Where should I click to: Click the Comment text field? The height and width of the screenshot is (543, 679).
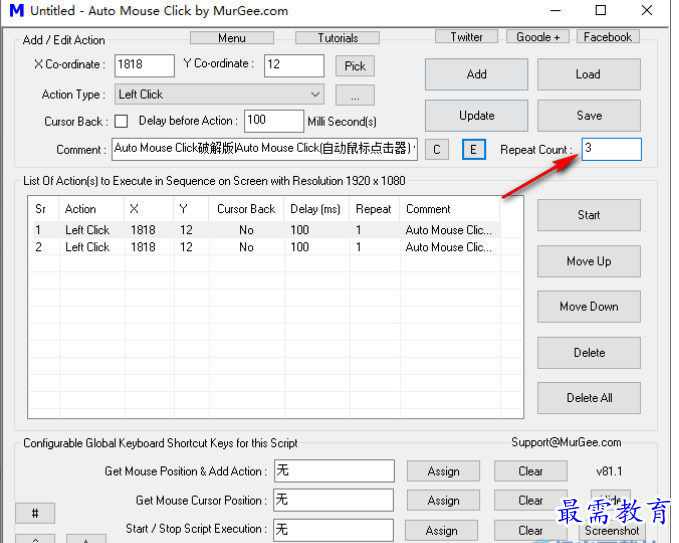coord(265,149)
